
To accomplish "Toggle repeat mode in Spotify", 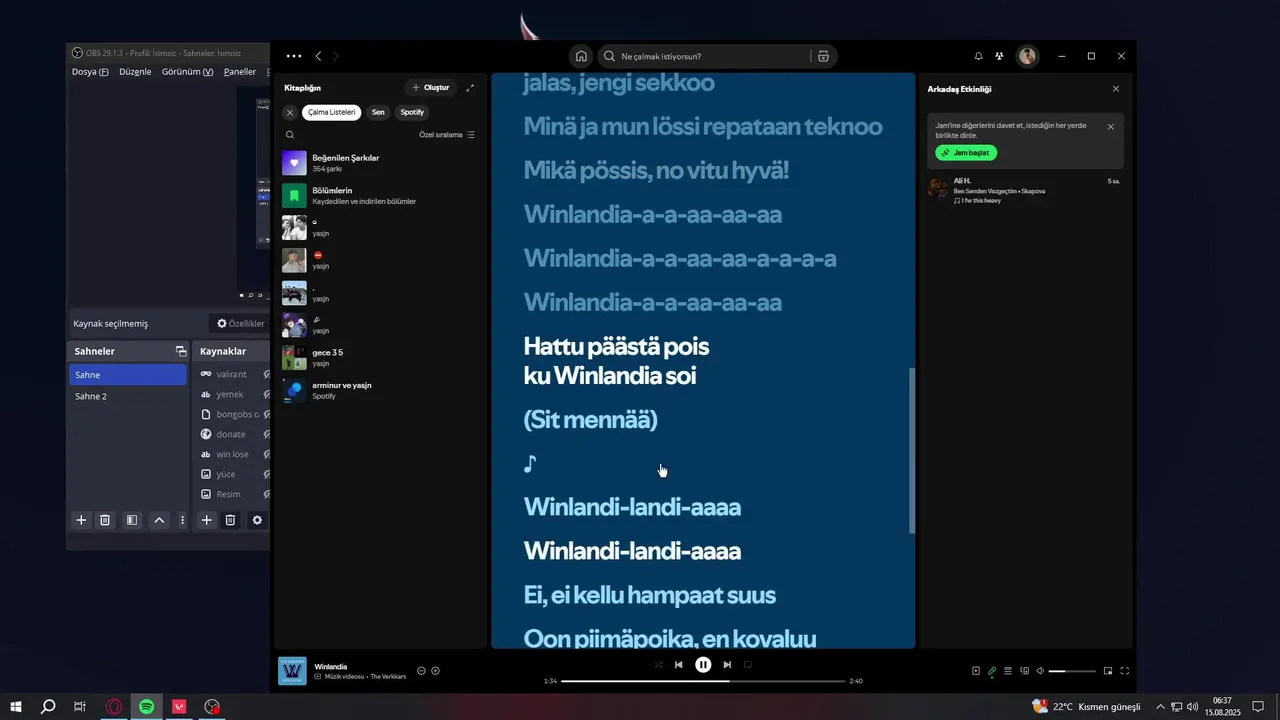I will coord(747,664).
